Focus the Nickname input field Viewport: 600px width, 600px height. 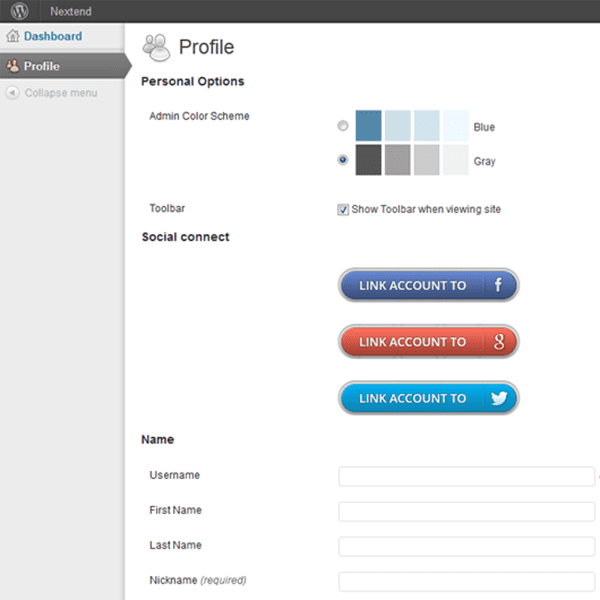[x=467, y=582]
